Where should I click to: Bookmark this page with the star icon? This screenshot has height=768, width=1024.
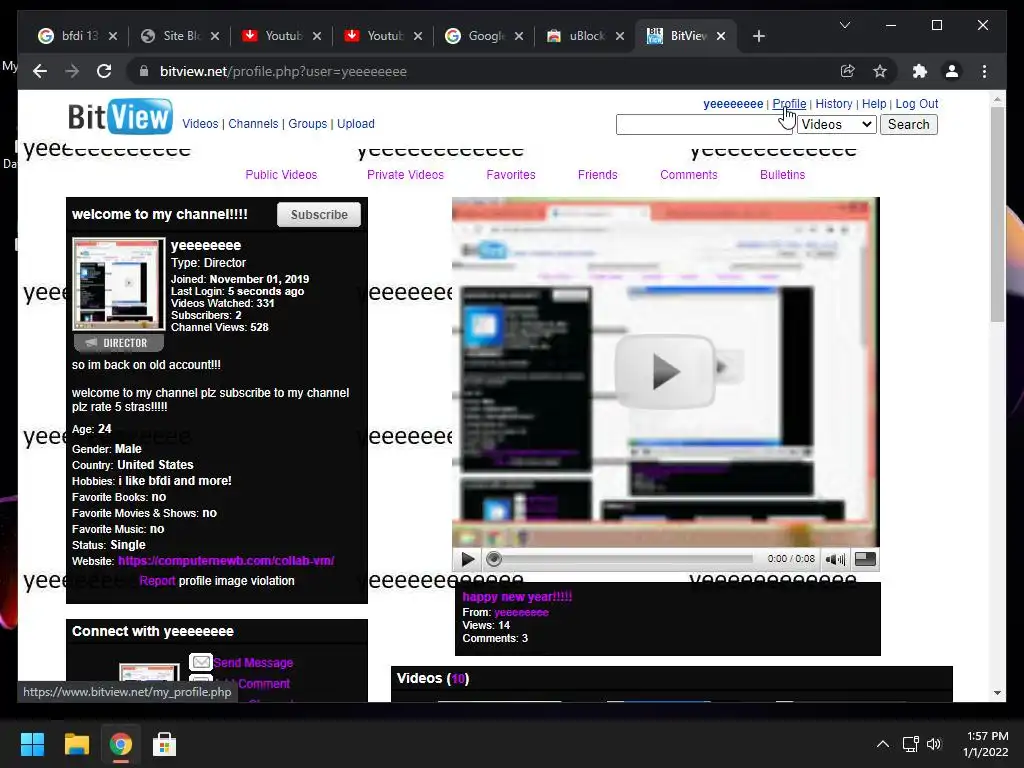click(880, 71)
